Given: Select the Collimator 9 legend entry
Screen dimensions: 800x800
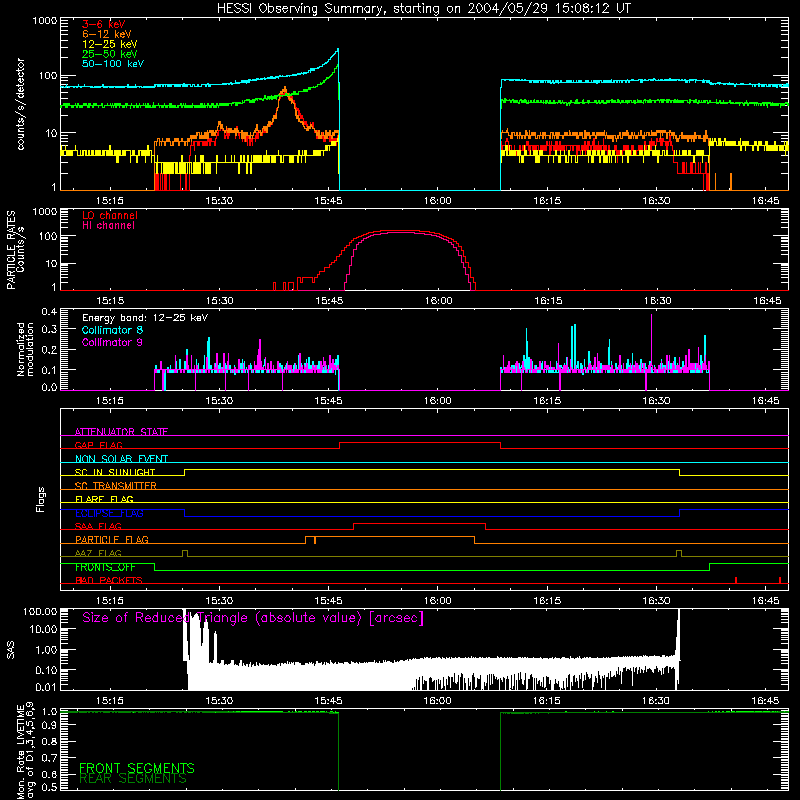Looking at the screenshot, I should (112, 342).
